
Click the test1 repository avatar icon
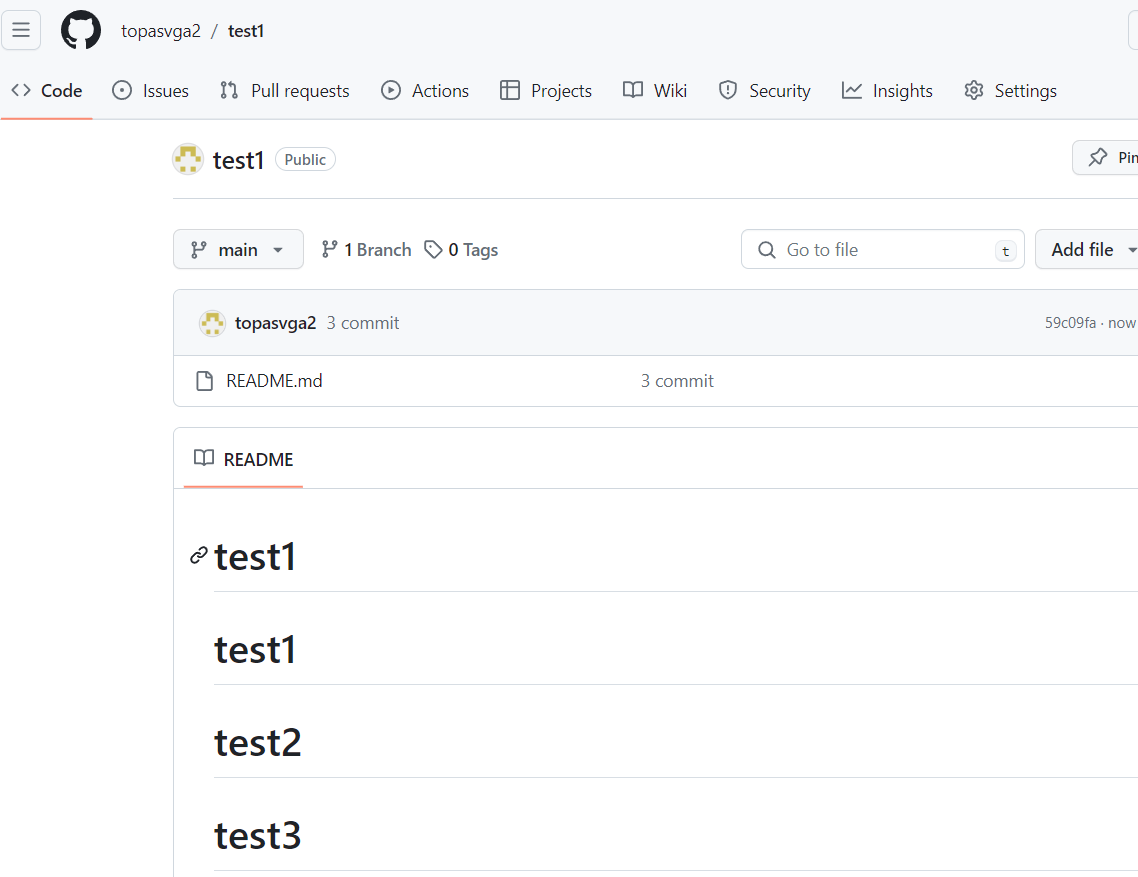(188, 159)
